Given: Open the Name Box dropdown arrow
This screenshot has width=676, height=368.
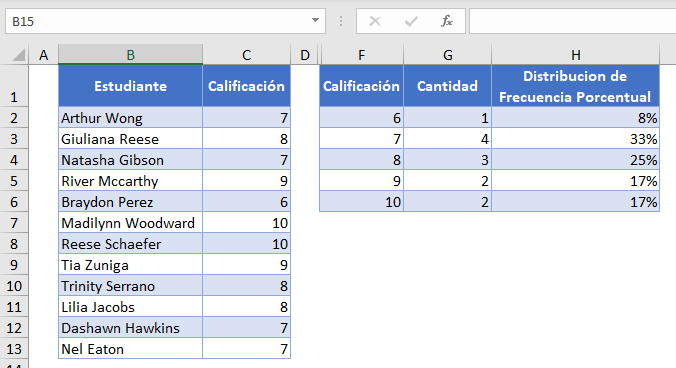Looking at the screenshot, I should pyautogui.click(x=315, y=21).
